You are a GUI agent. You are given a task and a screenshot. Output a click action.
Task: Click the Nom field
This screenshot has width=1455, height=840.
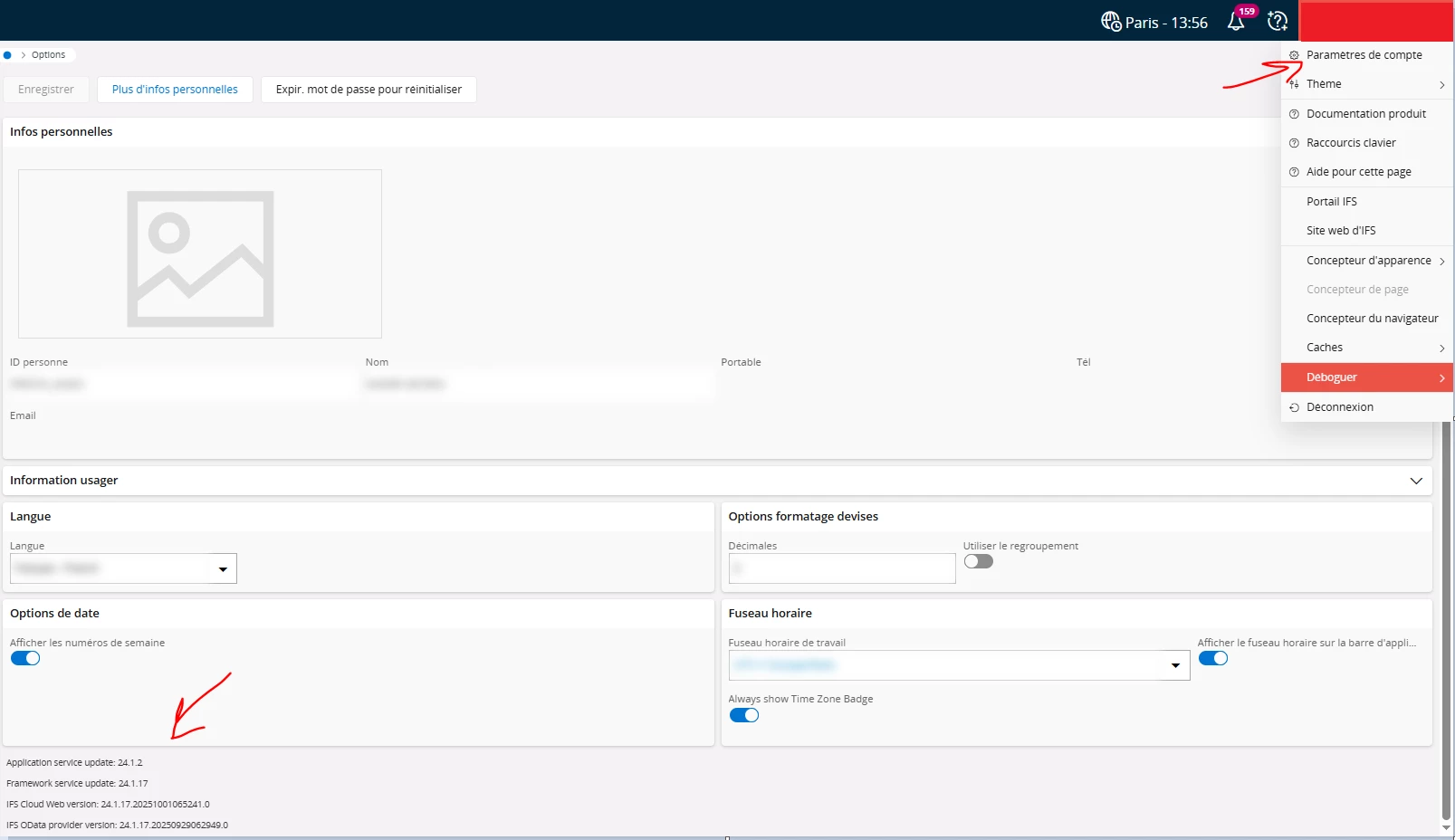pyautogui.click(x=539, y=384)
